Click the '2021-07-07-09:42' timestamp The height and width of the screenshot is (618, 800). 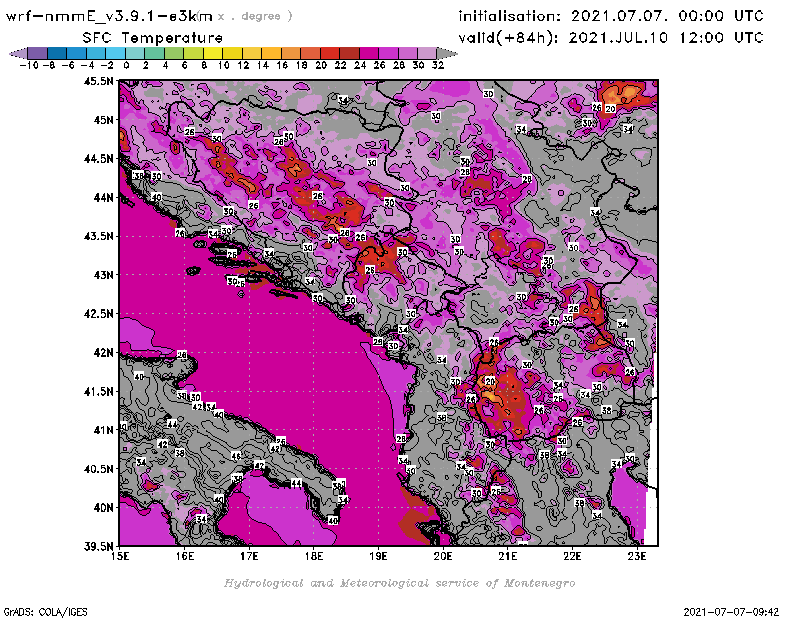(731, 612)
